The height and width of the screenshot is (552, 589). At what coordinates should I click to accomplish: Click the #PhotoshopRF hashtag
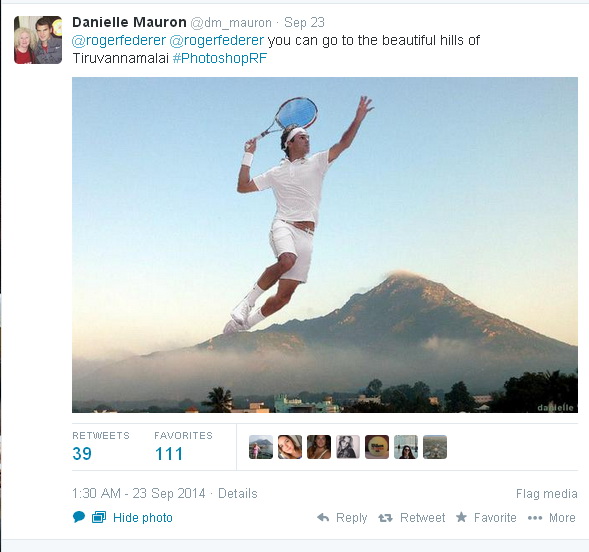(220, 58)
